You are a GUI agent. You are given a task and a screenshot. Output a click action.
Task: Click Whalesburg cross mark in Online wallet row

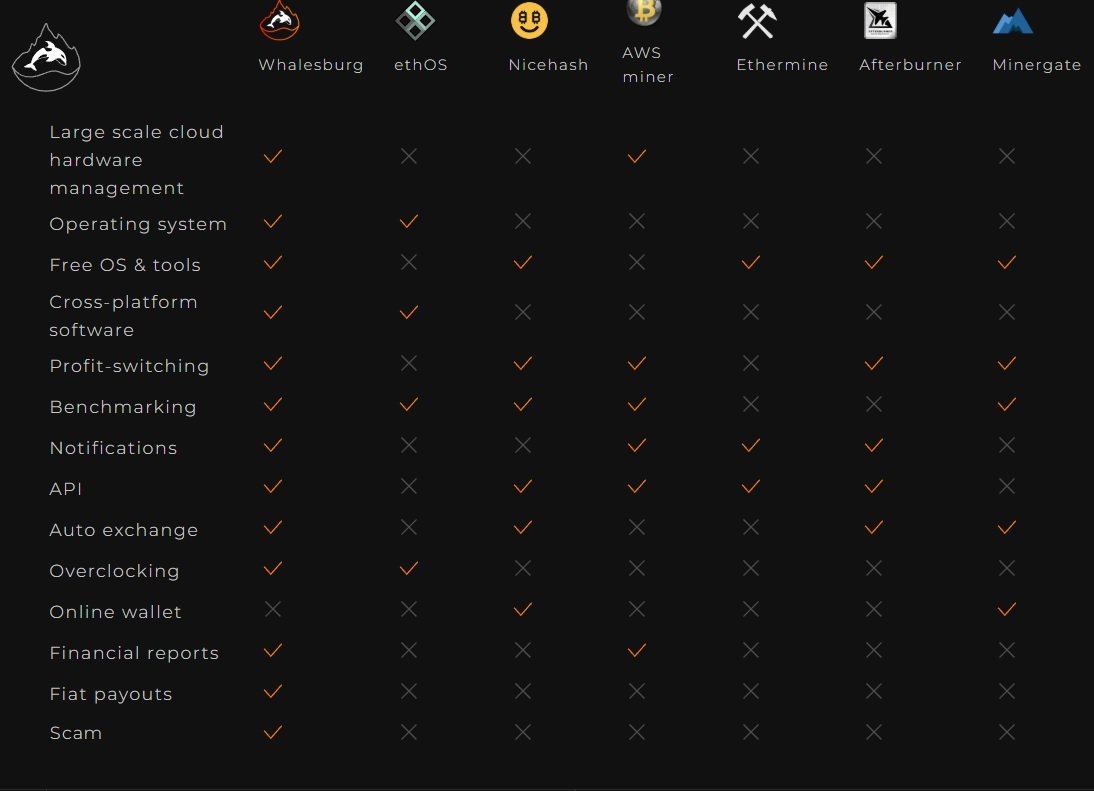tap(273, 610)
